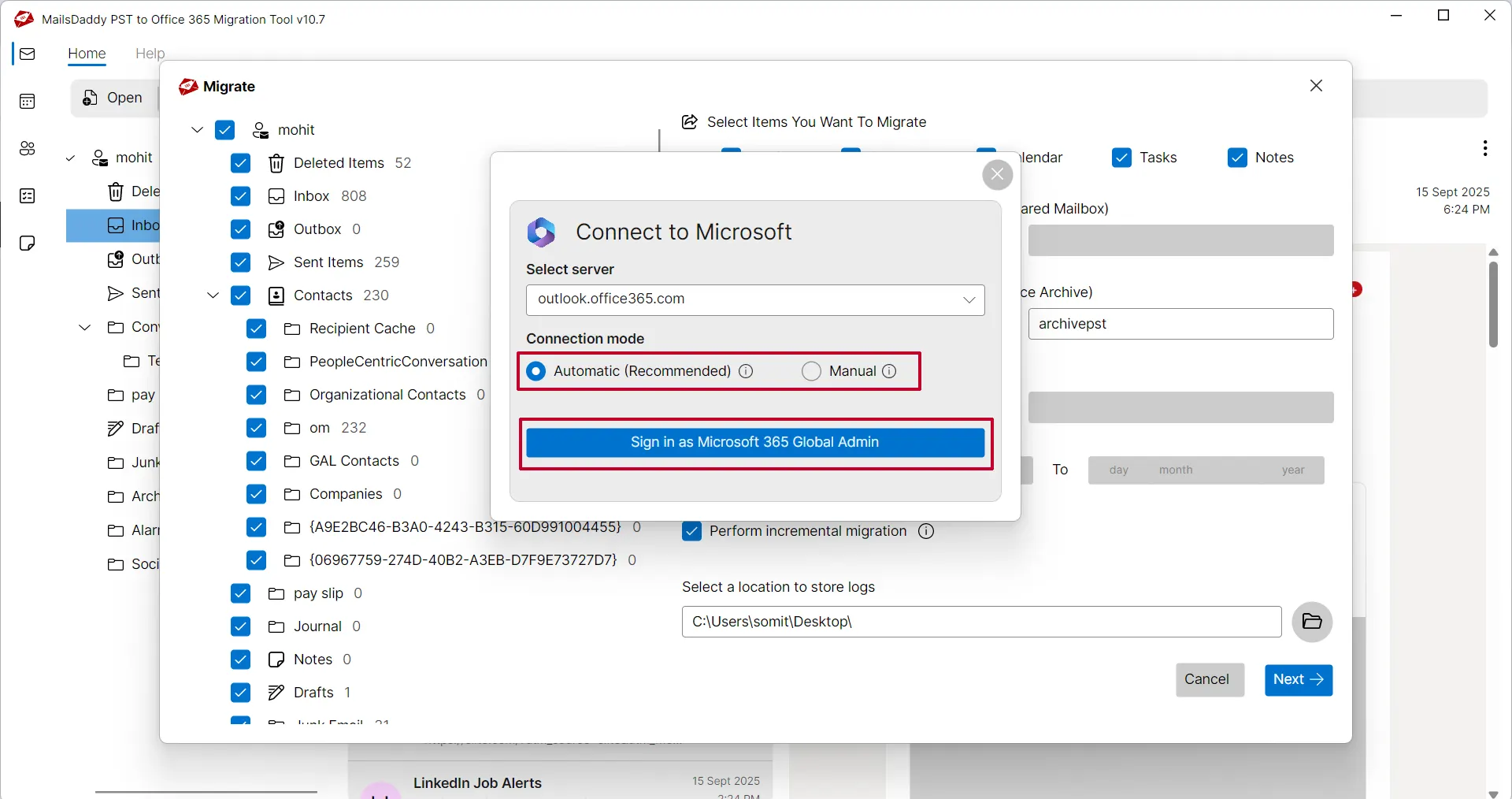Screen dimensions: 1512x799
Task: Uncheck the Notes item checkbox
Action: [1236, 158]
